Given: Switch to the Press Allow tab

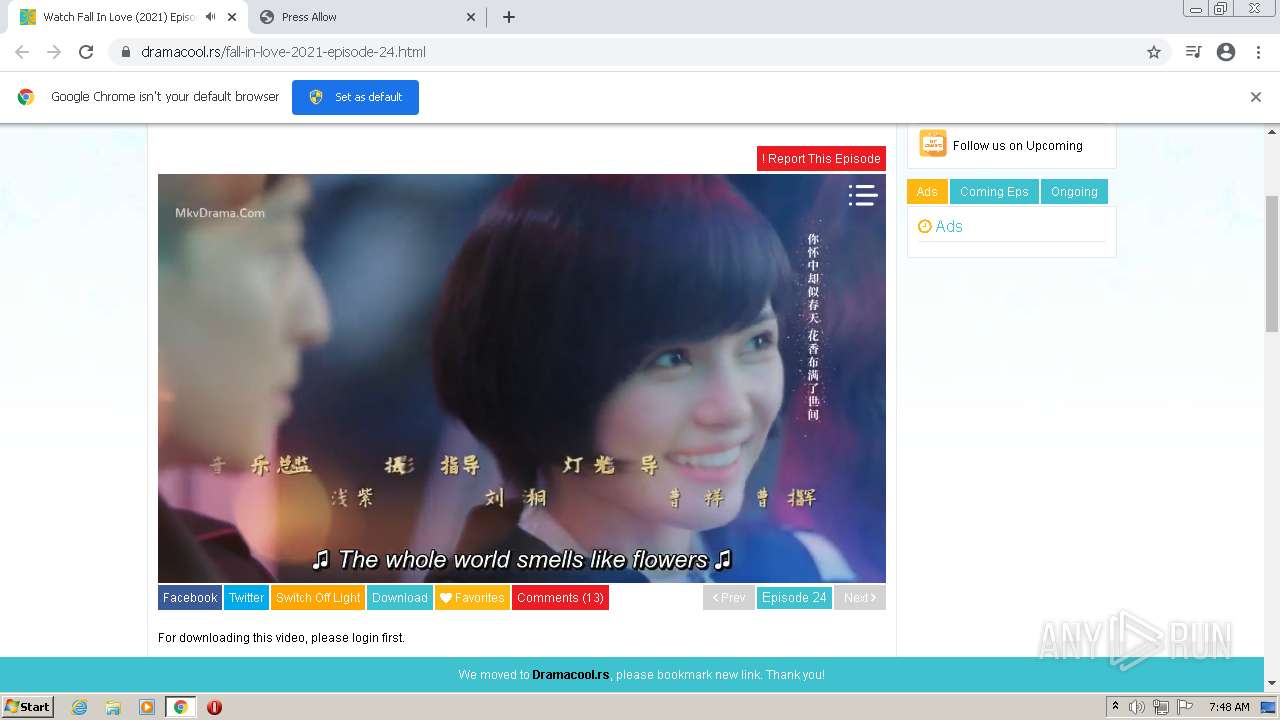Looking at the screenshot, I should point(366,17).
